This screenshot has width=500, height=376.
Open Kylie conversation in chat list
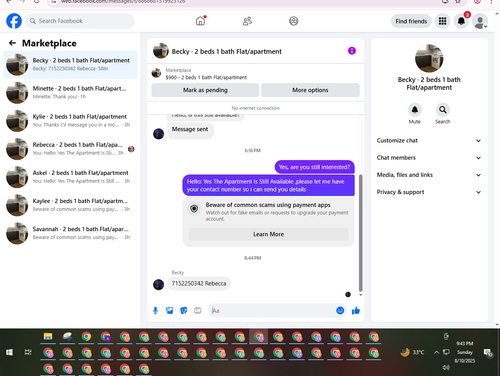[x=70, y=121]
